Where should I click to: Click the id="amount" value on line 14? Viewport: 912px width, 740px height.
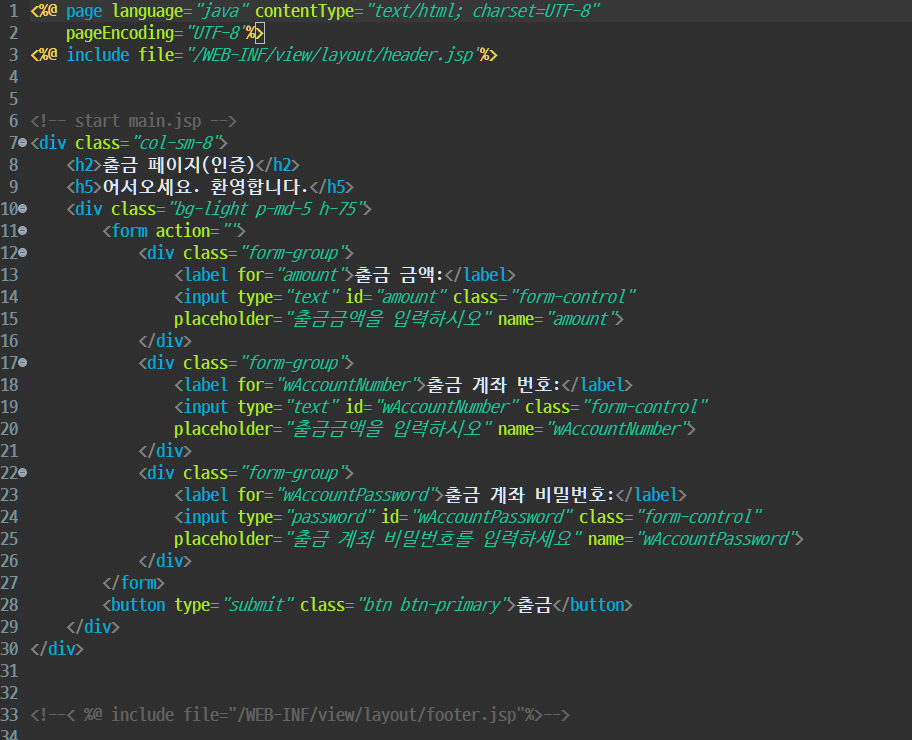tap(411, 297)
